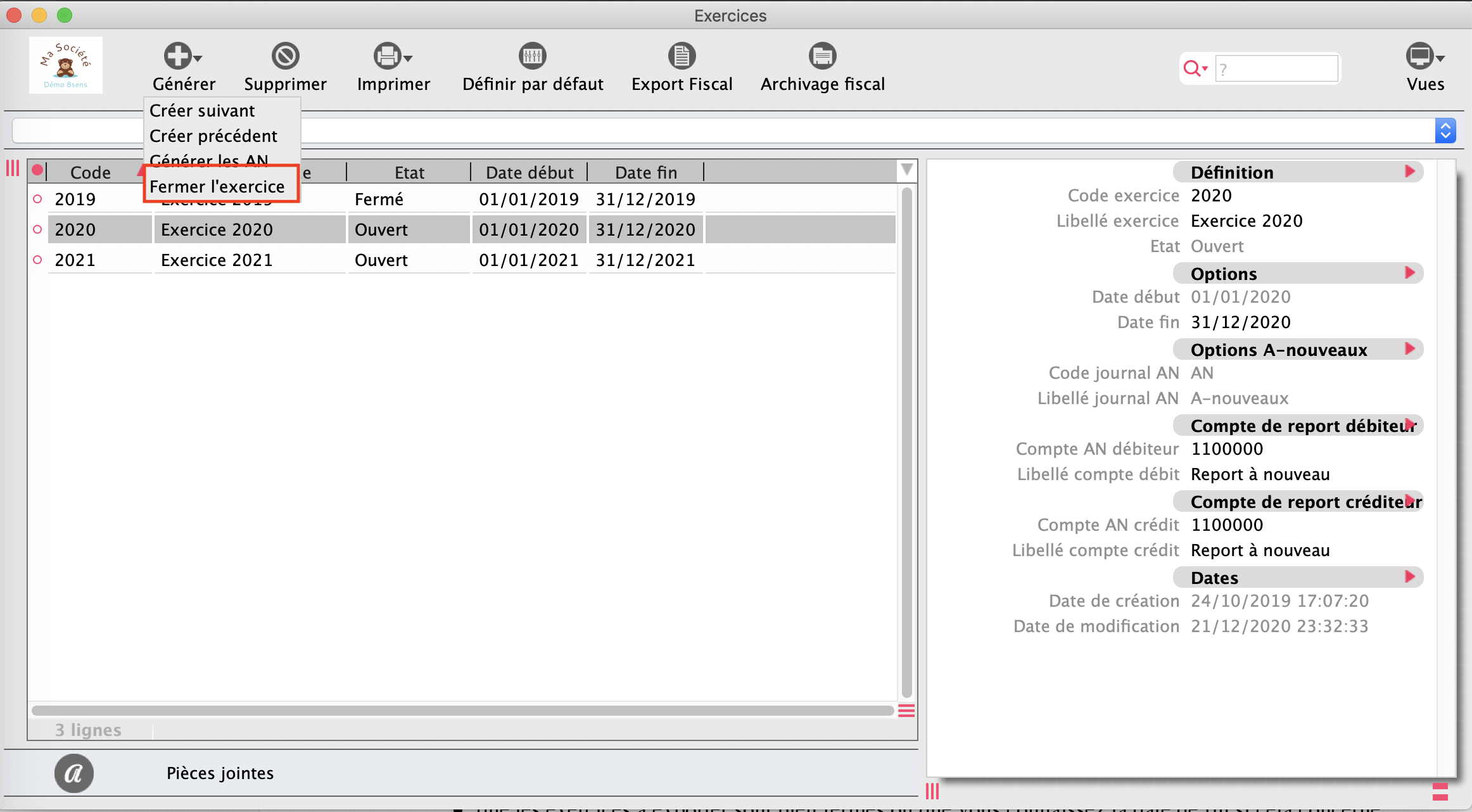
Task: Open the filter triangle at table header right
Action: point(906,170)
